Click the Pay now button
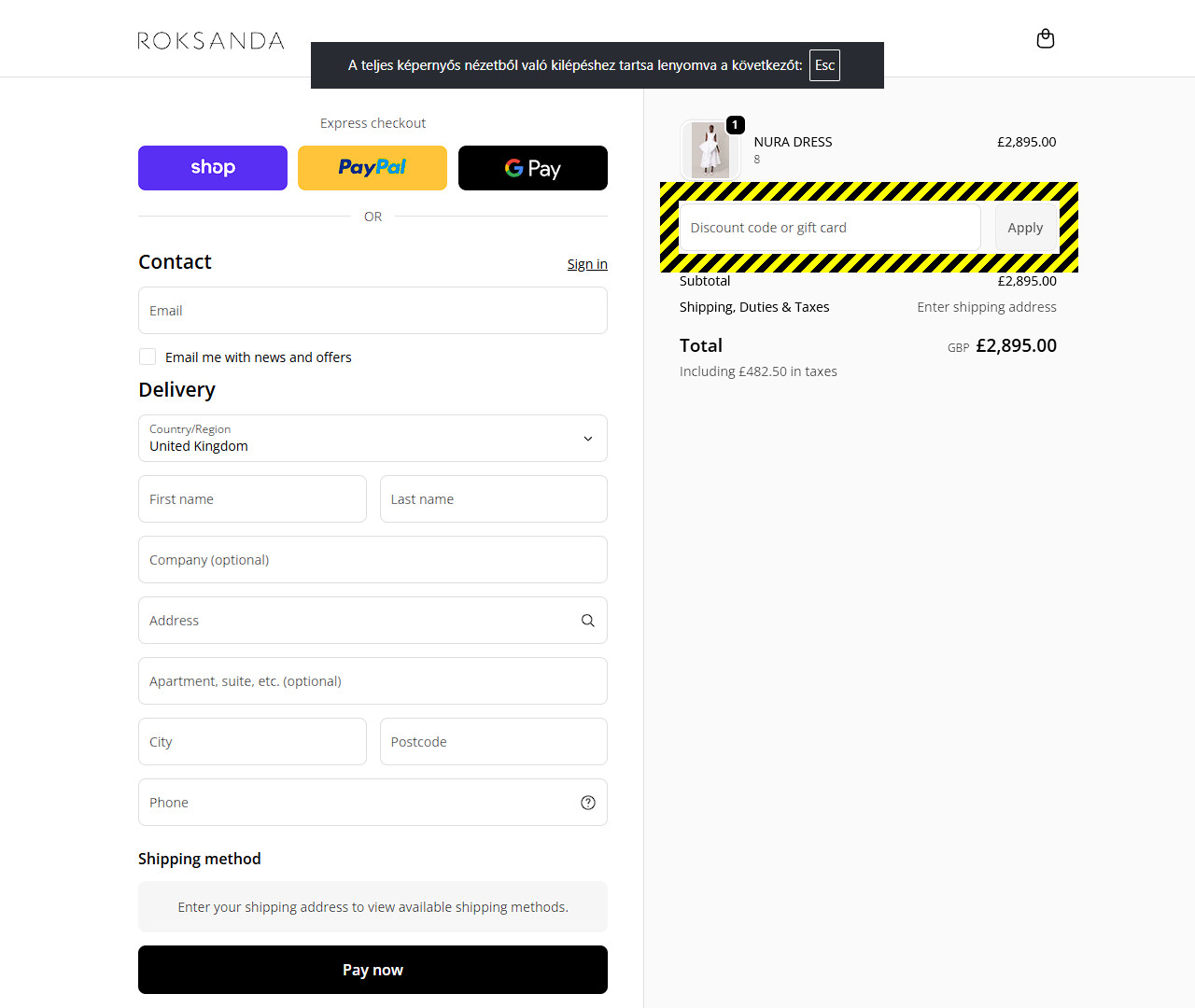The height and width of the screenshot is (1008, 1195). click(373, 970)
